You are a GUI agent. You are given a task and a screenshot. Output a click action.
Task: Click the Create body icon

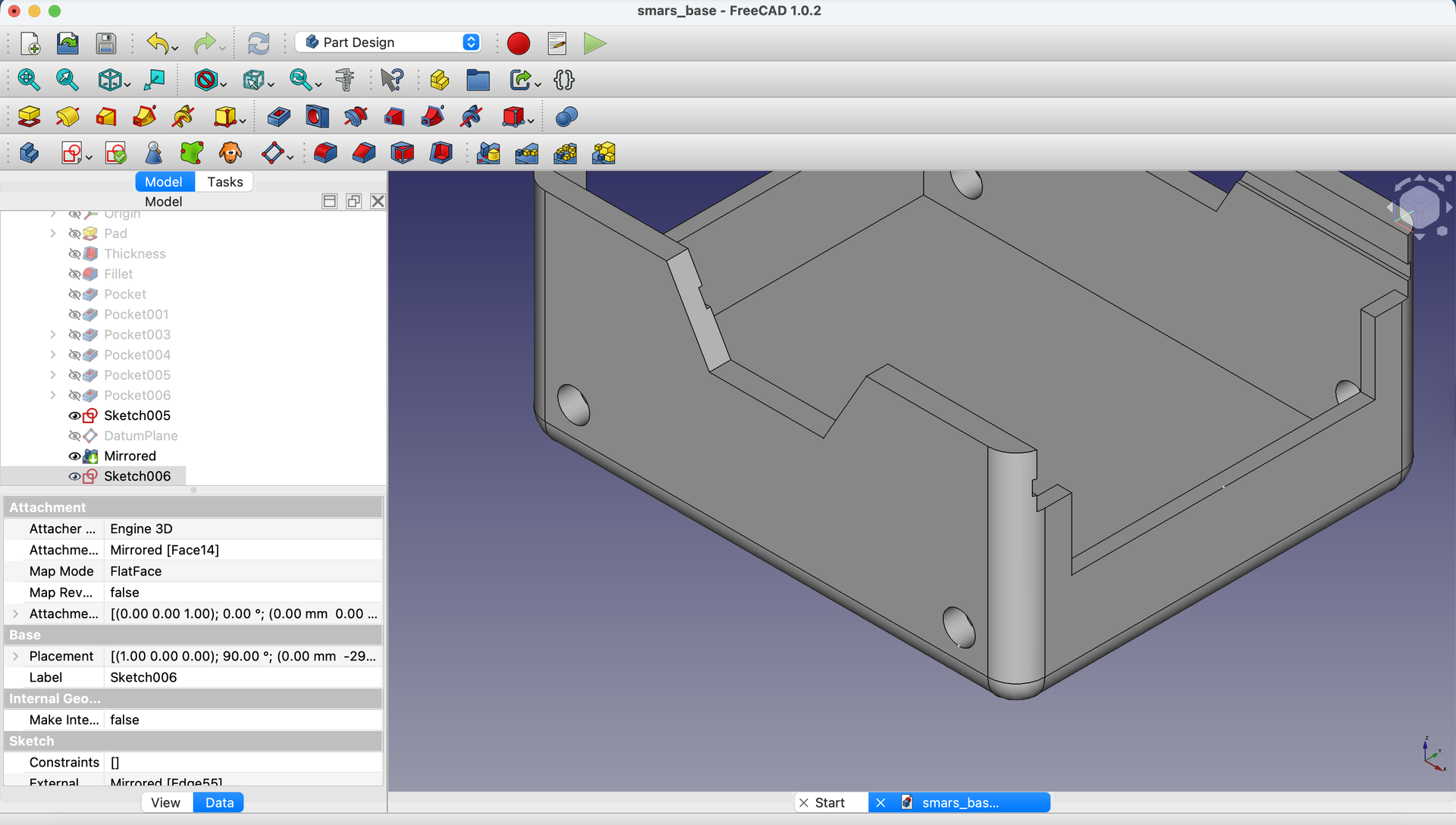tap(29, 153)
